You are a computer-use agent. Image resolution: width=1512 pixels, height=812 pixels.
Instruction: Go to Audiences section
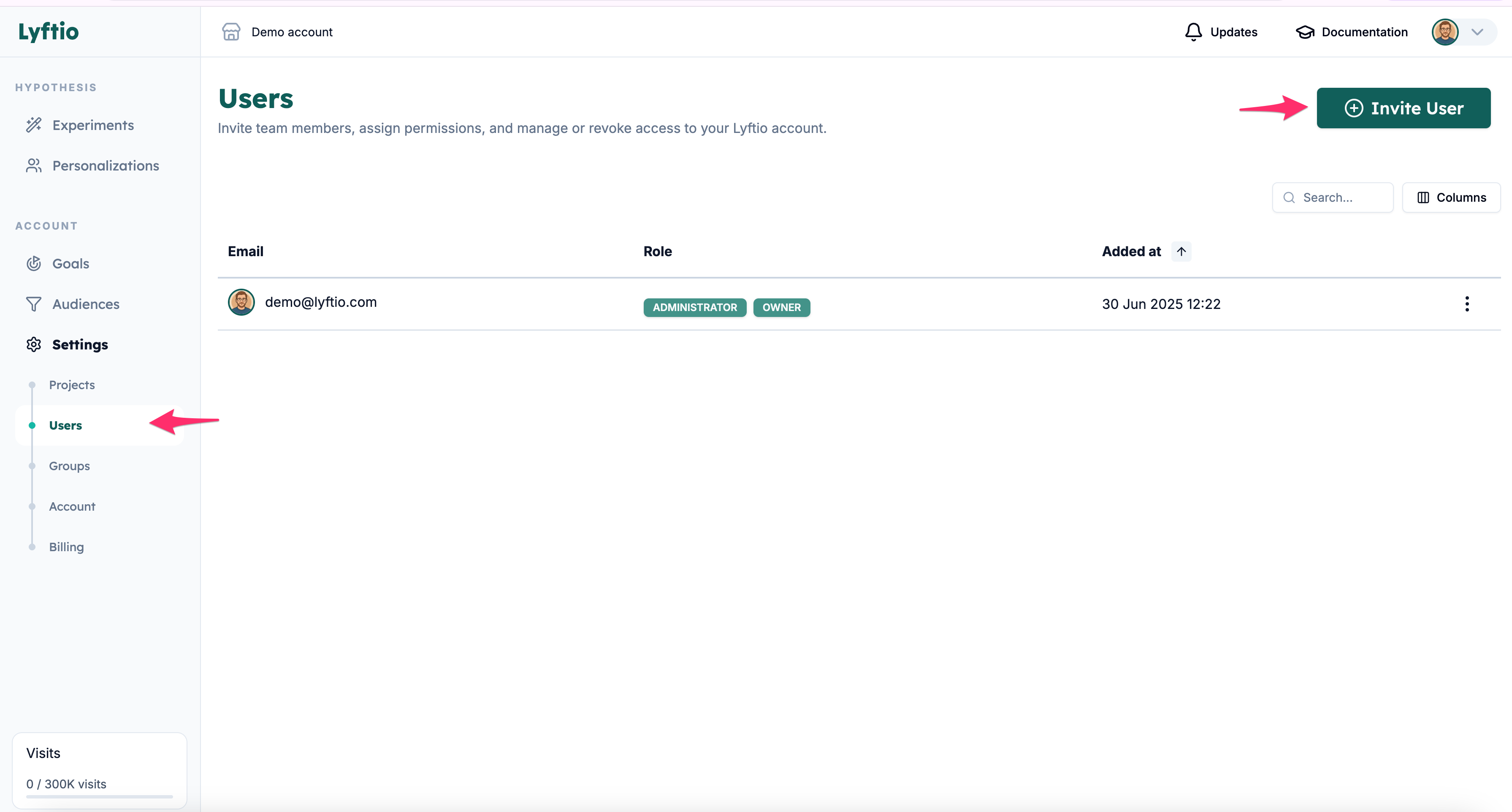pos(86,304)
